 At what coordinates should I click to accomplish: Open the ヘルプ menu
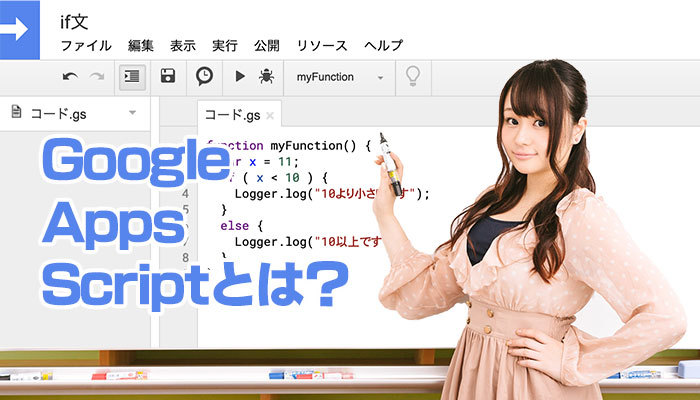tap(383, 46)
